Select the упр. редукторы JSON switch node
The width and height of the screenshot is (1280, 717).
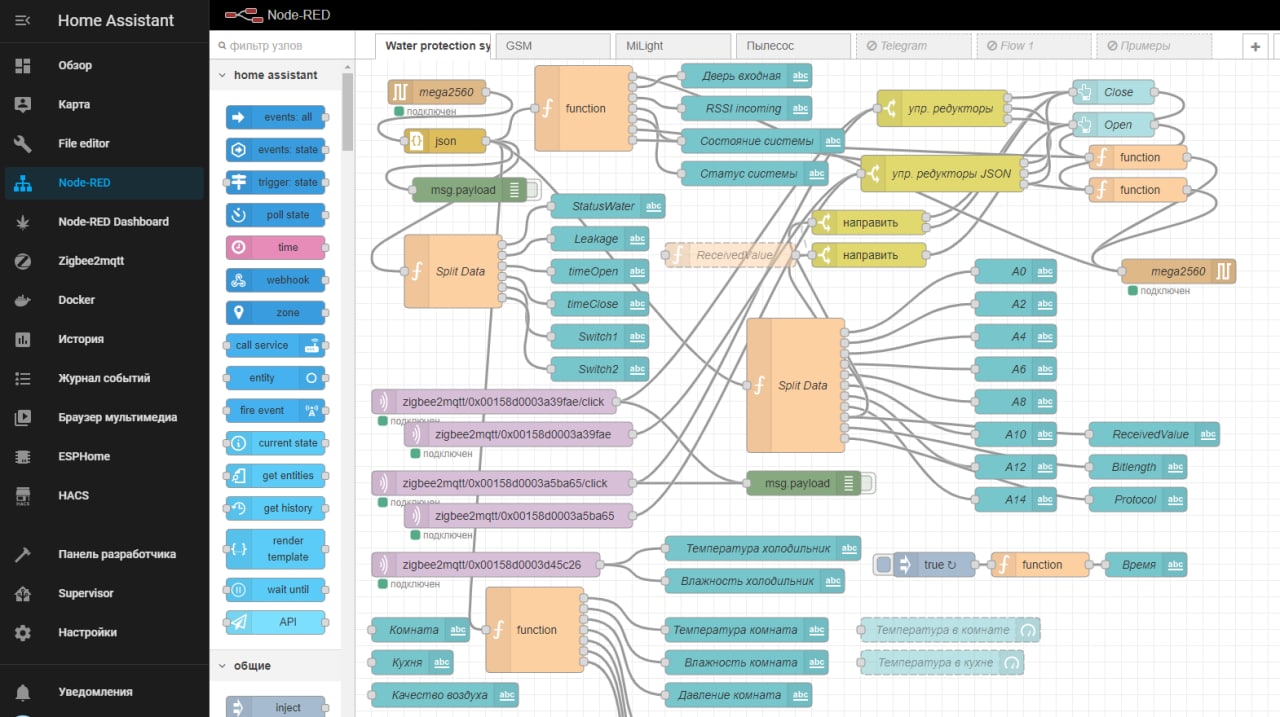(x=942, y=173)
